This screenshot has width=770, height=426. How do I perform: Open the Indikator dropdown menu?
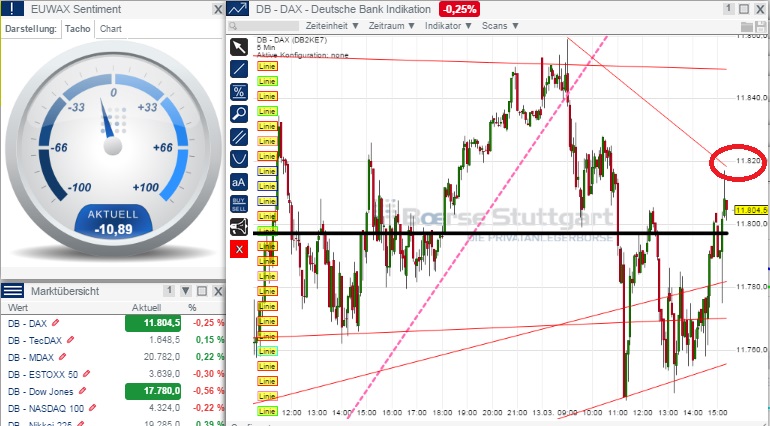point(448,26)
